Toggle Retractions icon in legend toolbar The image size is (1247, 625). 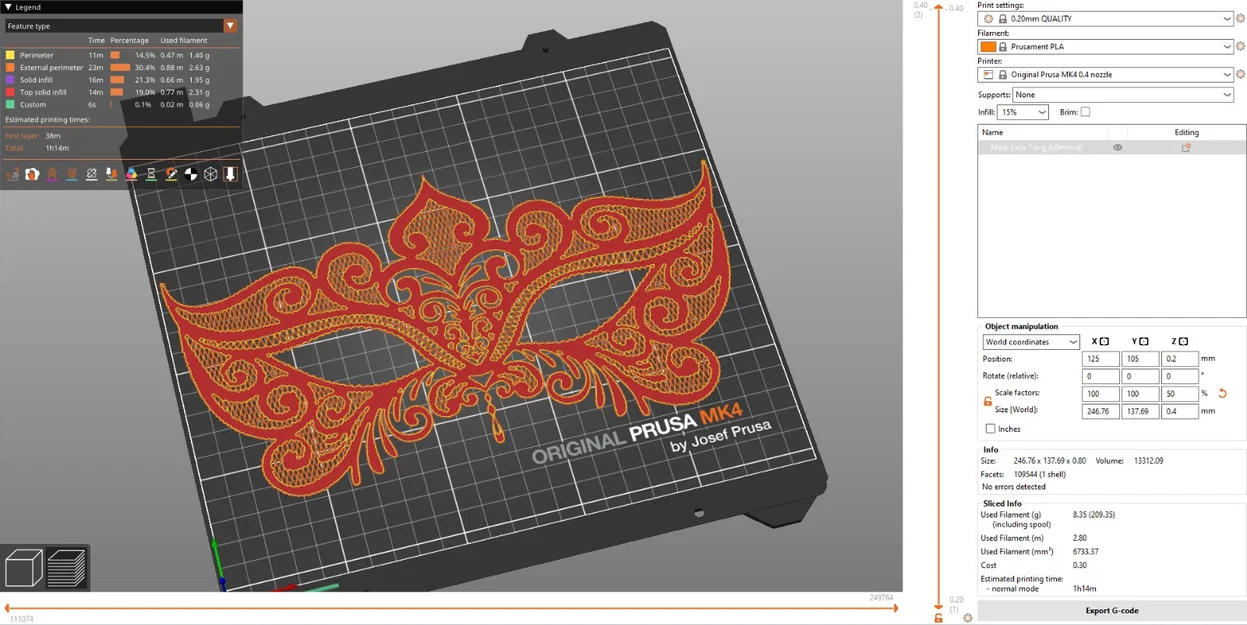(52, 174)
